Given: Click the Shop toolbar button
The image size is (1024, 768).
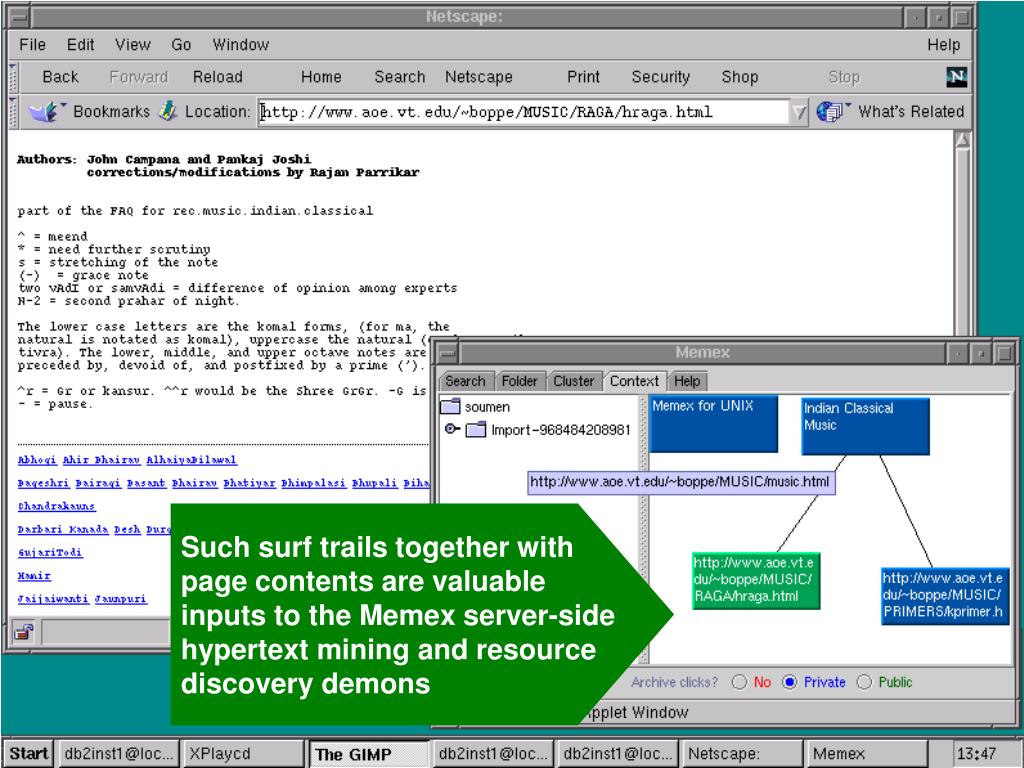Looking at the screenshot, I should [739, 77].
